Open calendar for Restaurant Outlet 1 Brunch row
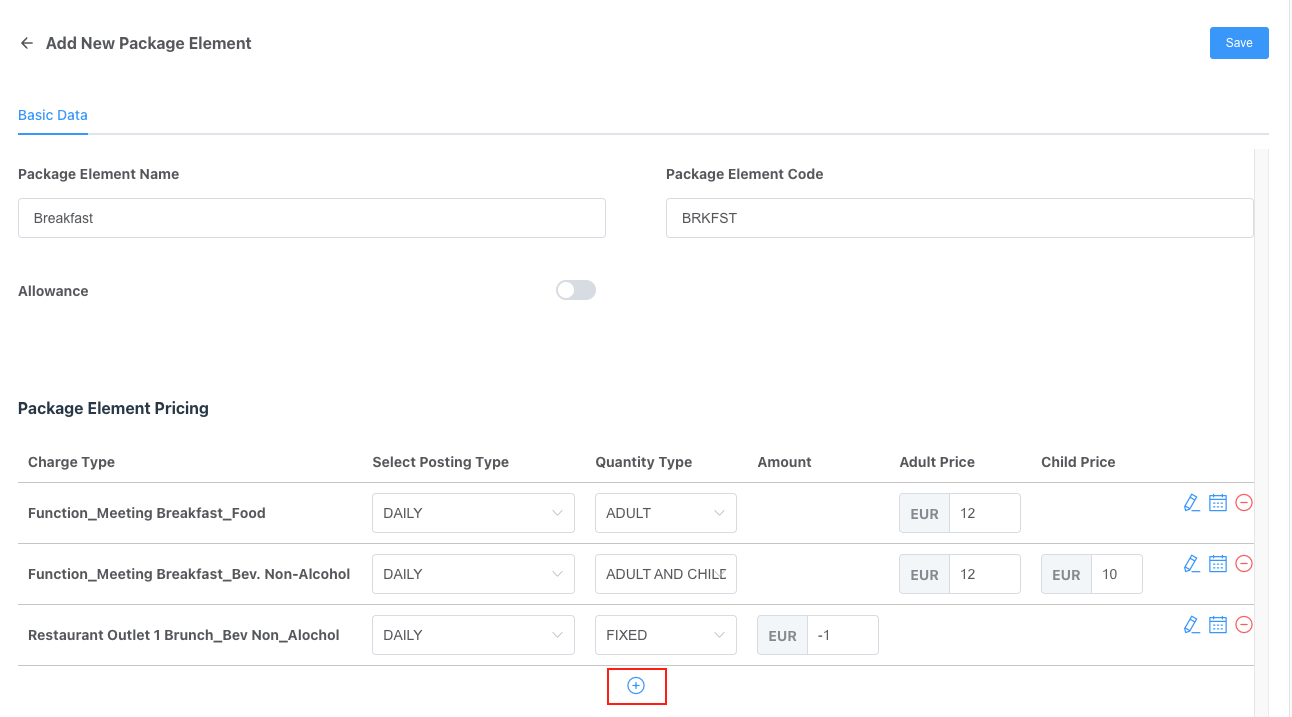Screen dimensions: 1292x717 coord(1217,625)
